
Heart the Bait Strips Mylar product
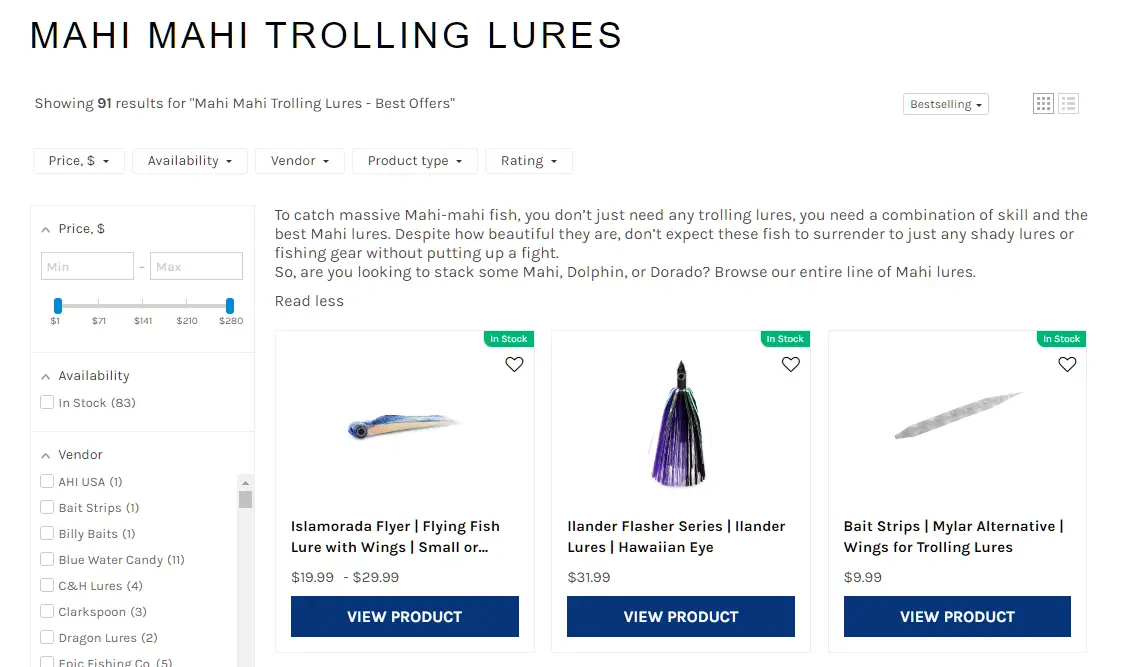coord(1067,365)
